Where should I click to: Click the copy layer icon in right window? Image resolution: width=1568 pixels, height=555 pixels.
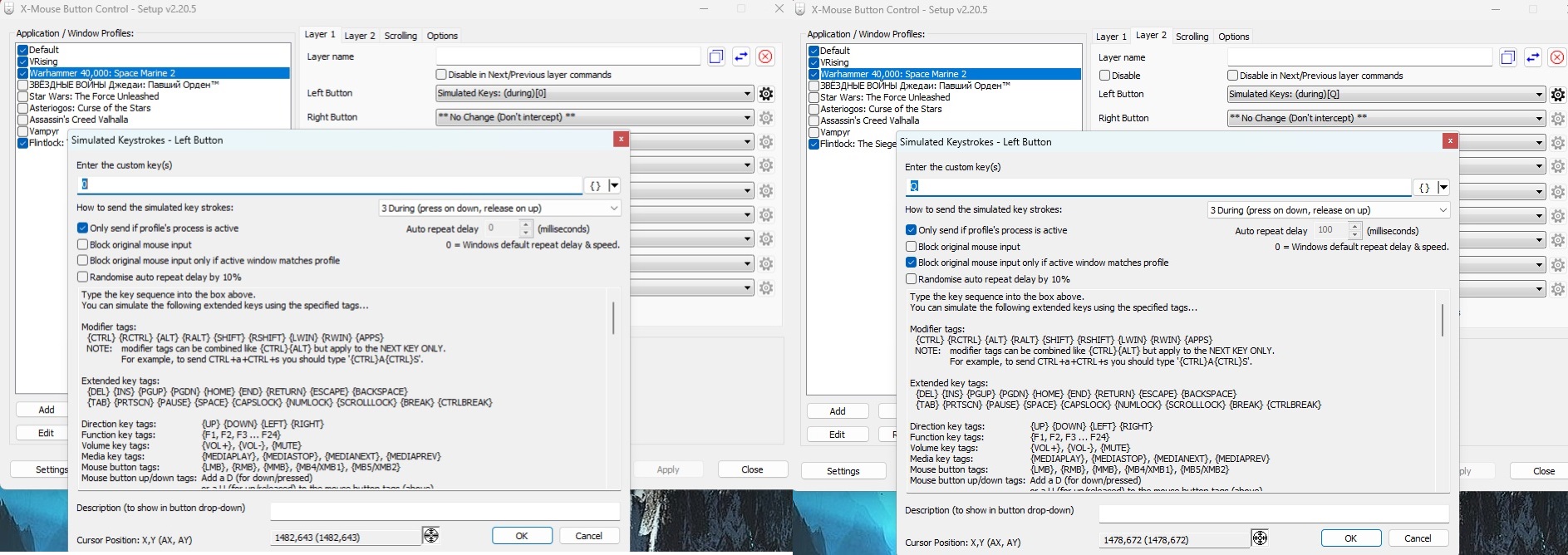pyautogui.click(x=1508, y=57)
